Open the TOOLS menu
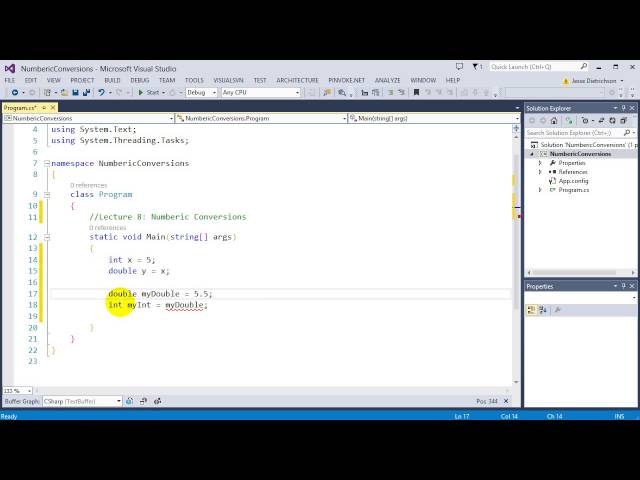The width and height of the screenshot is (640, 480). 194,80
